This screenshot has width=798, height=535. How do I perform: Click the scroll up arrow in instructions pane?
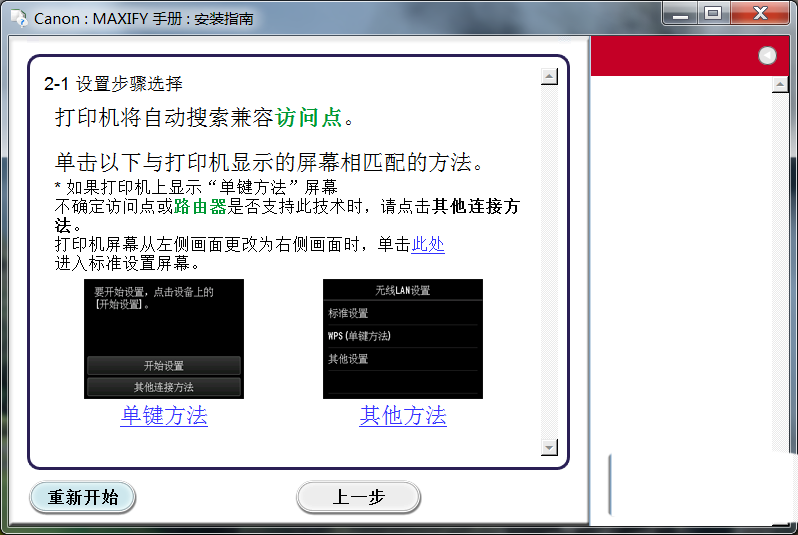[549, 77]
